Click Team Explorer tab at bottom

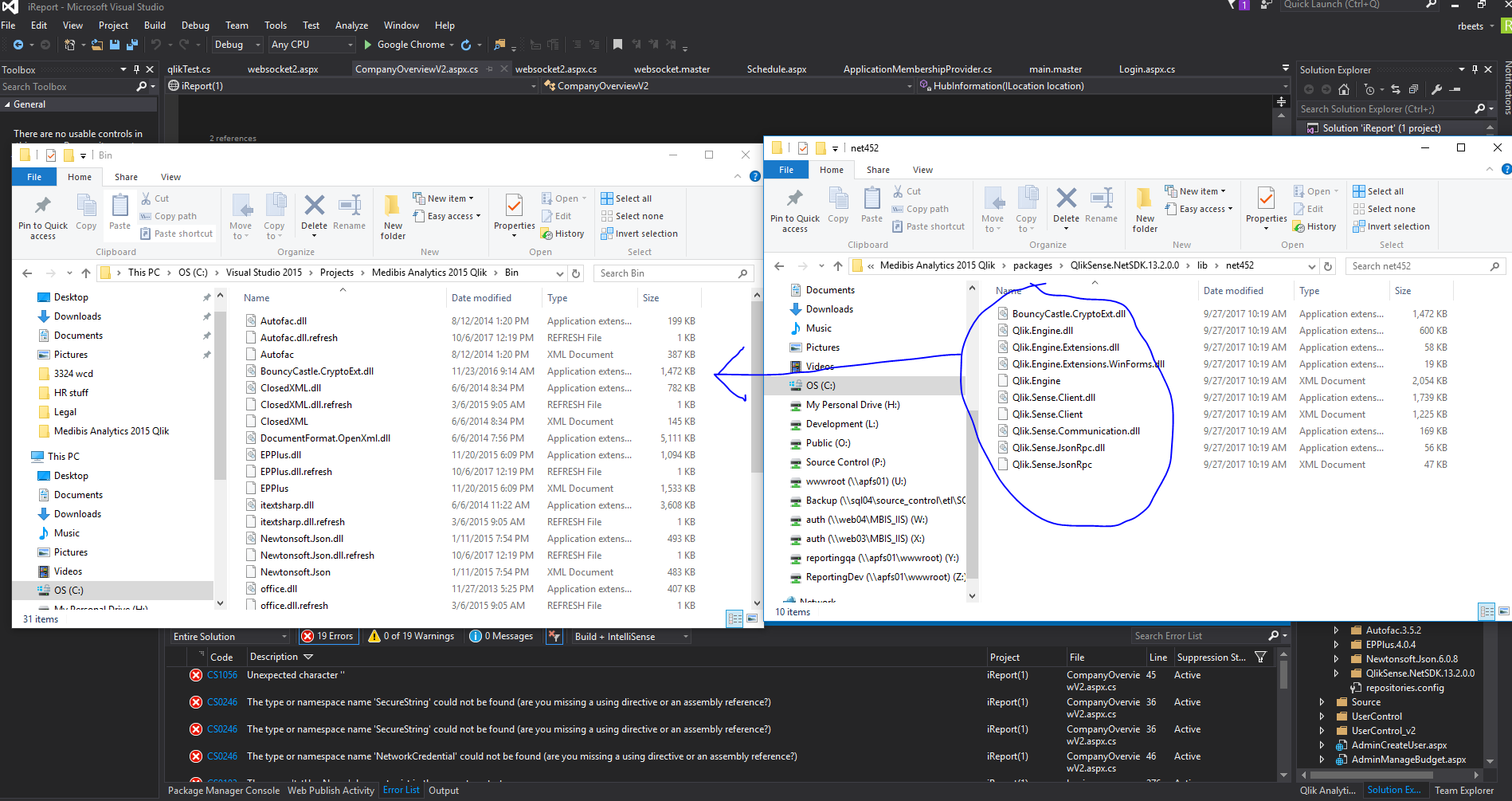(1464, 791)
